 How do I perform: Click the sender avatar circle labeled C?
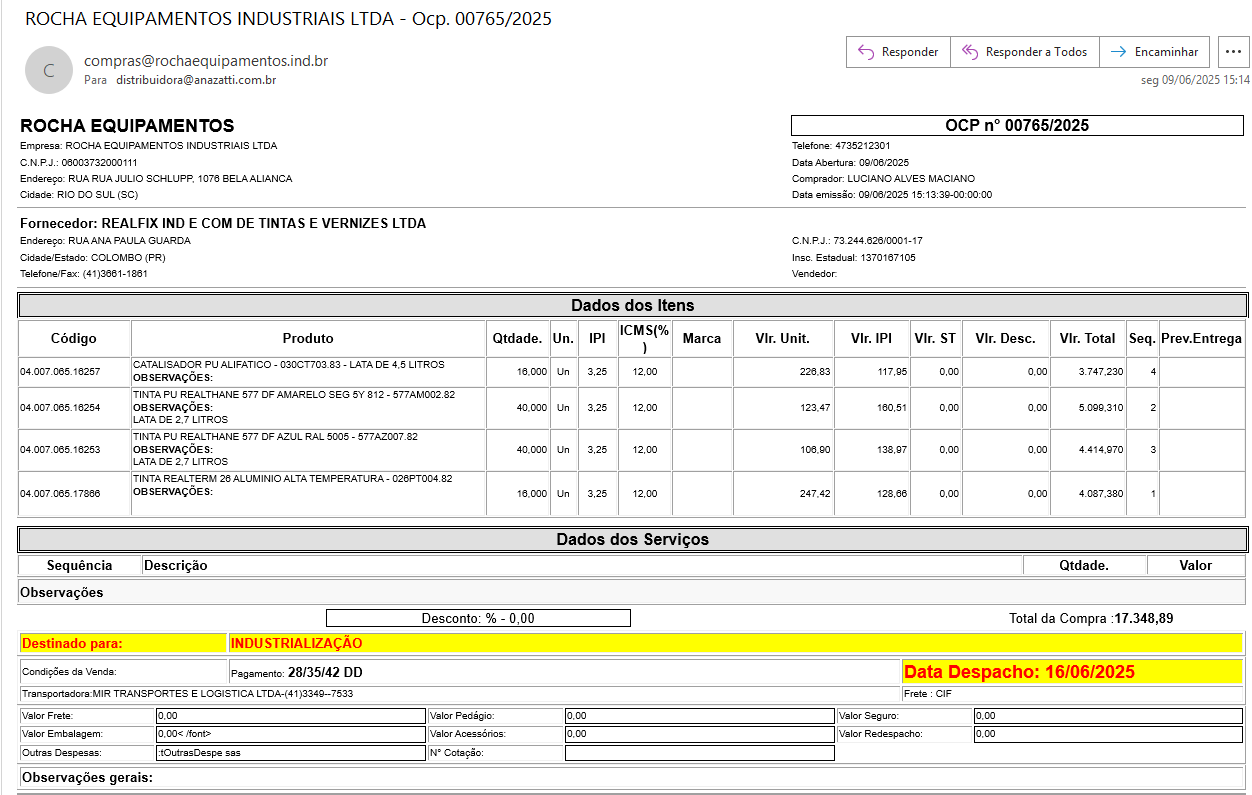click(x=49, y=71)
